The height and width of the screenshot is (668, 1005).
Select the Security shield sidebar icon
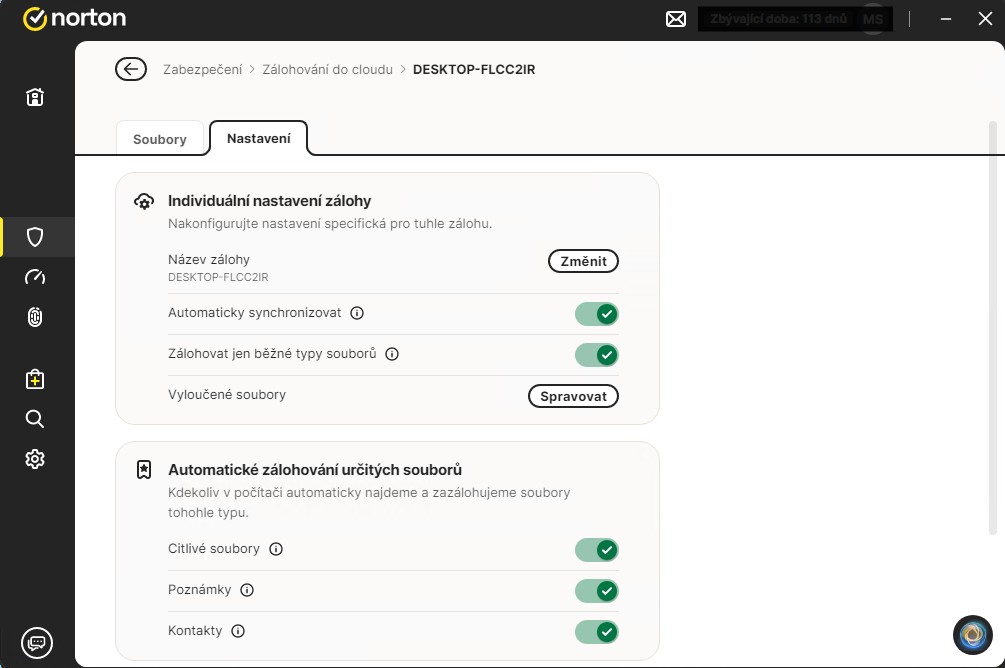[x=35, y=237]
